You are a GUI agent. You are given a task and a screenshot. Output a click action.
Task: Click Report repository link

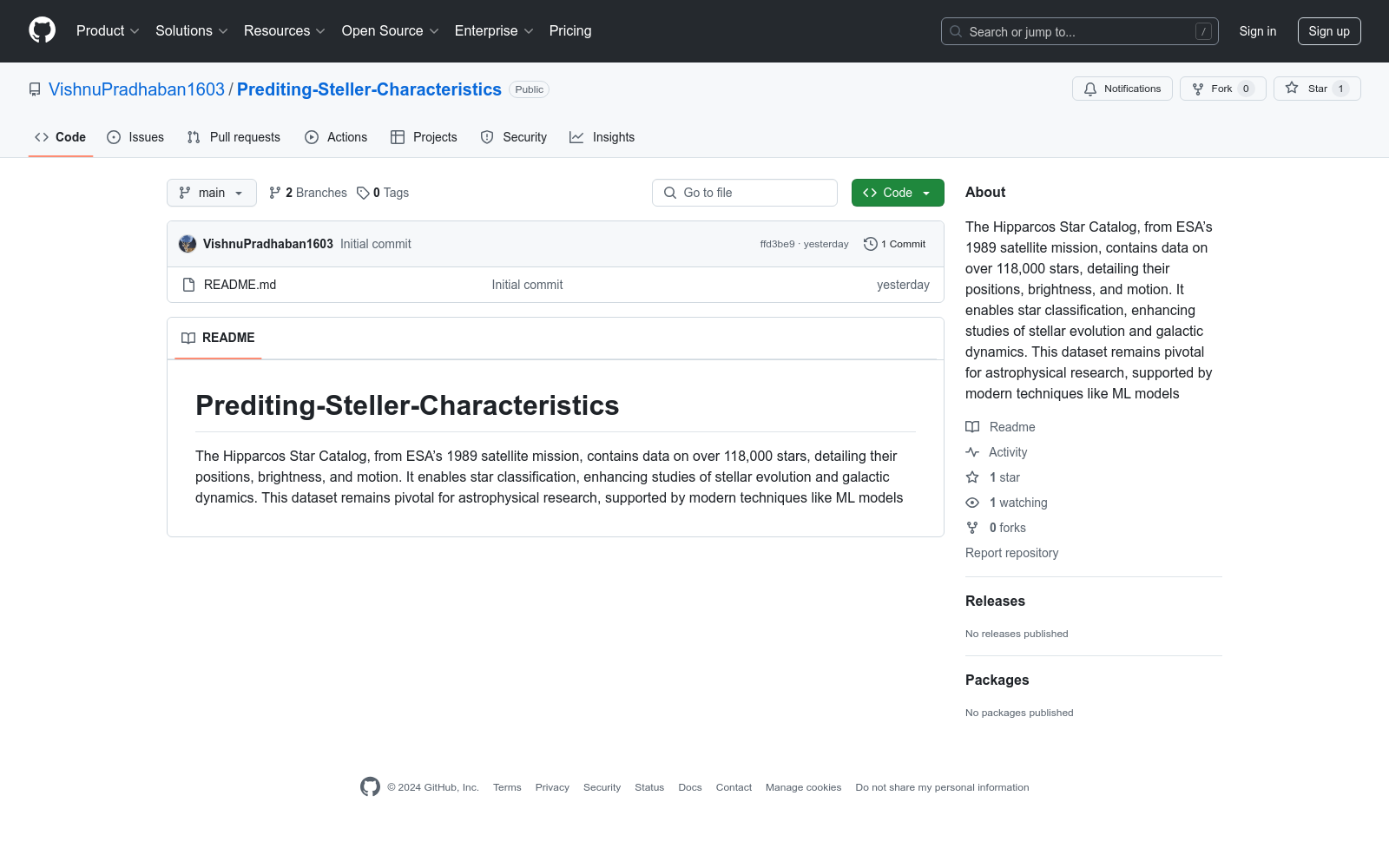(1012, 553)
